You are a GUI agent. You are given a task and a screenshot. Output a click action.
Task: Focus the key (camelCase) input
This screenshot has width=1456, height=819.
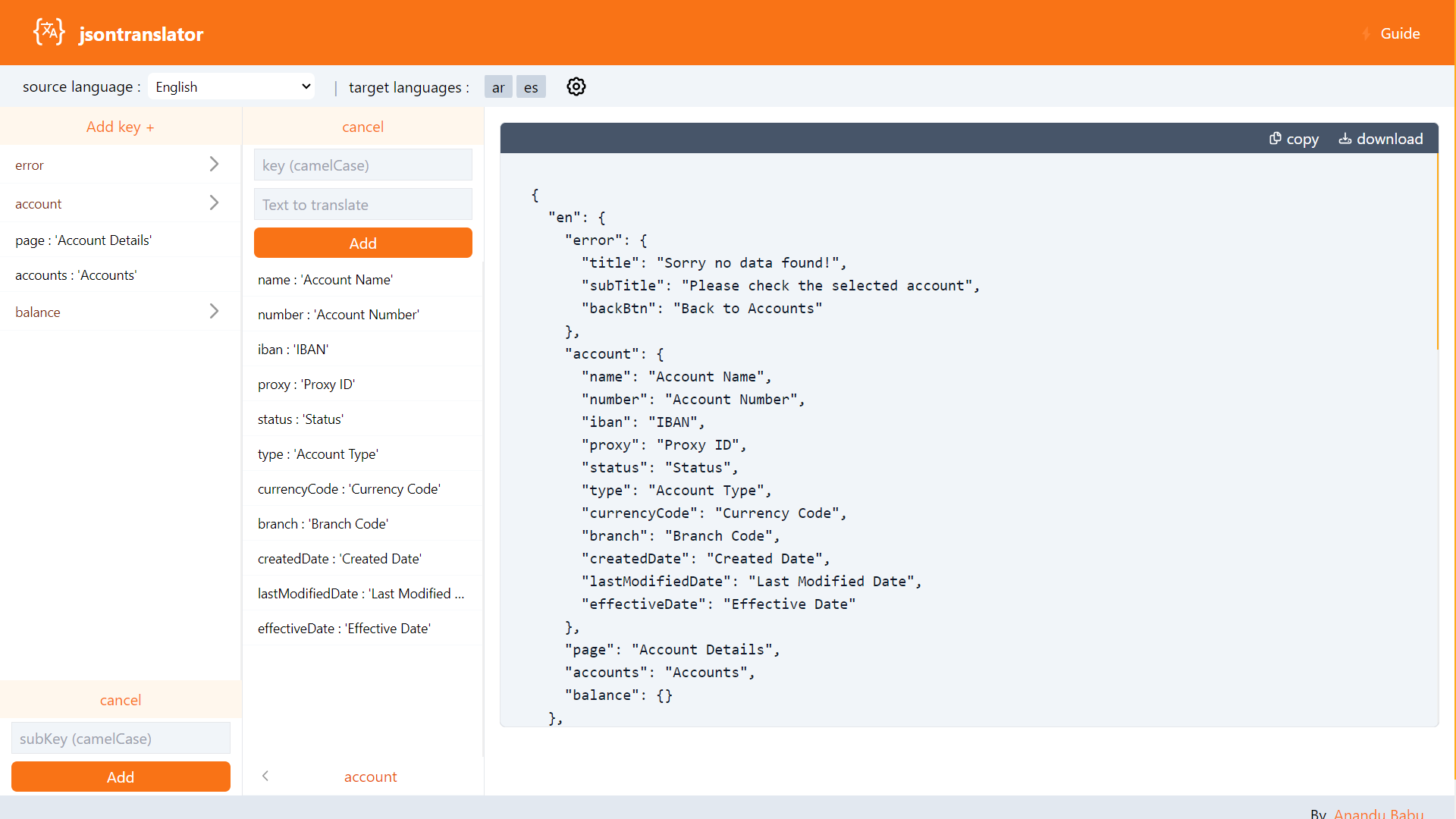[x=363, y=165]
